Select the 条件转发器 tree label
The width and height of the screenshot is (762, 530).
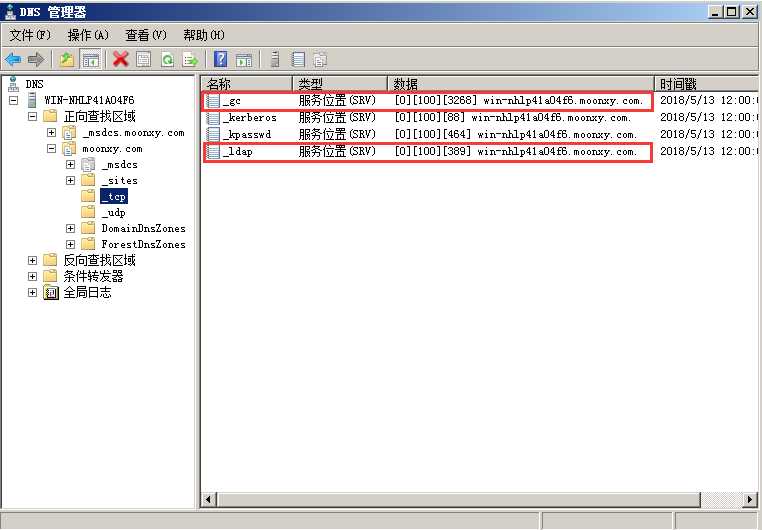[x=93, y=276]
